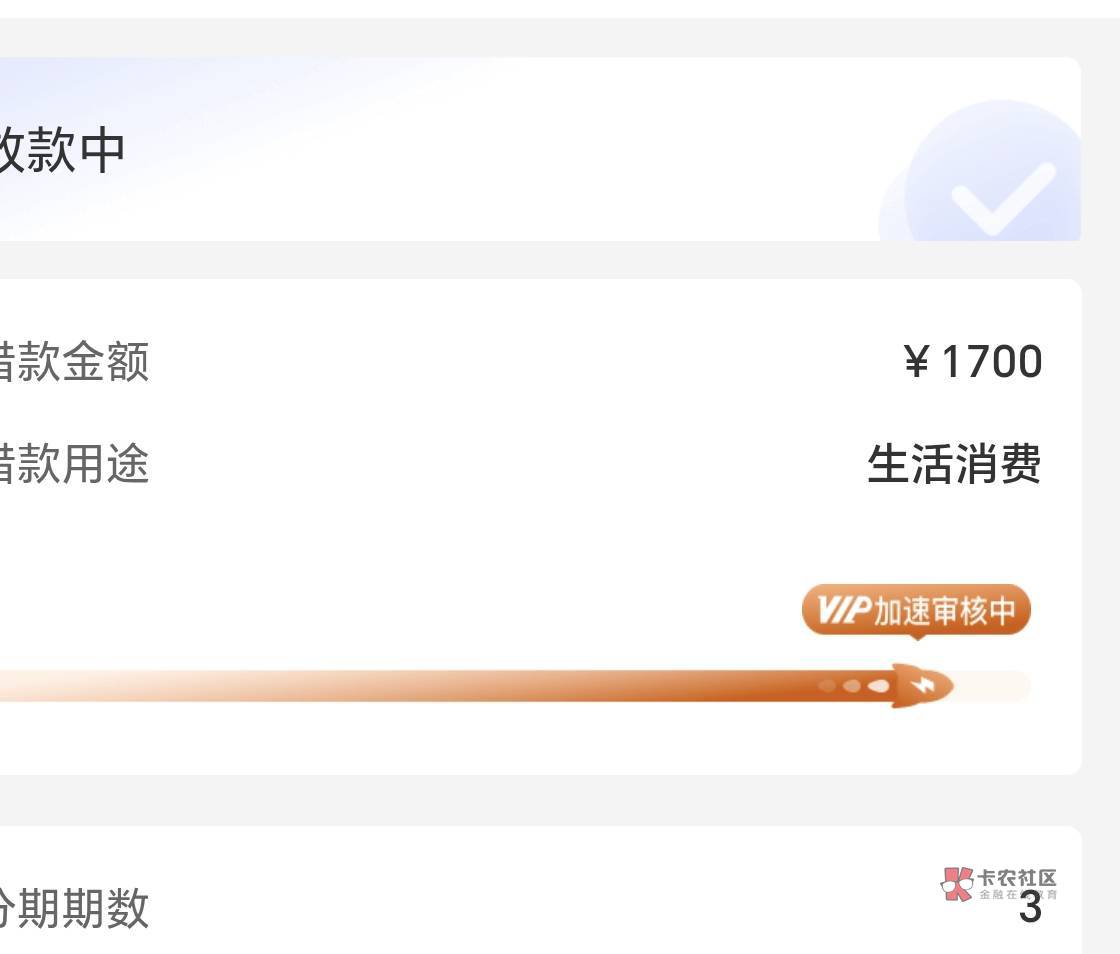Screen dimensions: 1120x954
Task: Tap the 卡农社区 watermark logo icon
Action: pos(958,884)
